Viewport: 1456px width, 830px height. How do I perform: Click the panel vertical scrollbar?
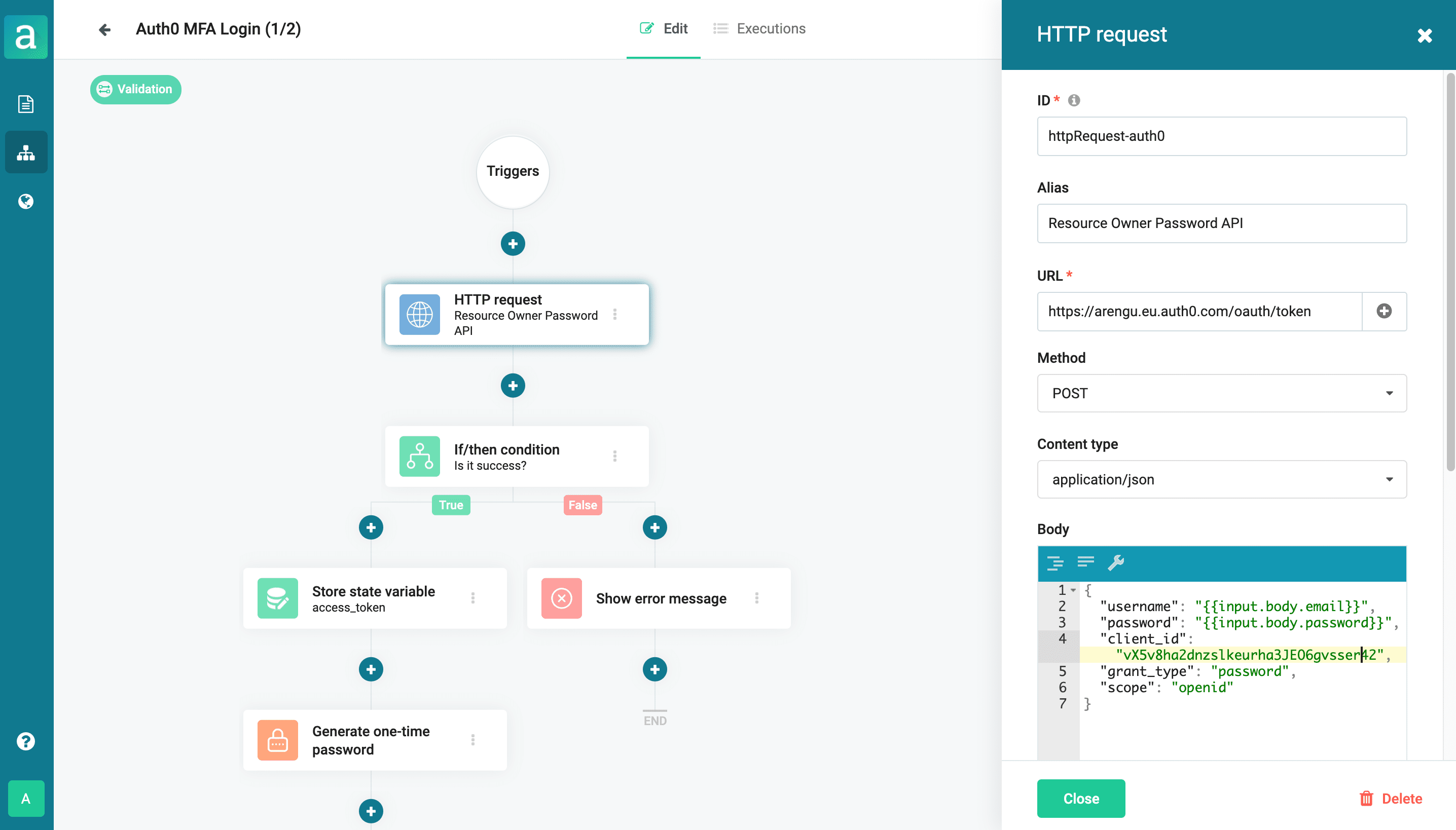pos(1450,273)
